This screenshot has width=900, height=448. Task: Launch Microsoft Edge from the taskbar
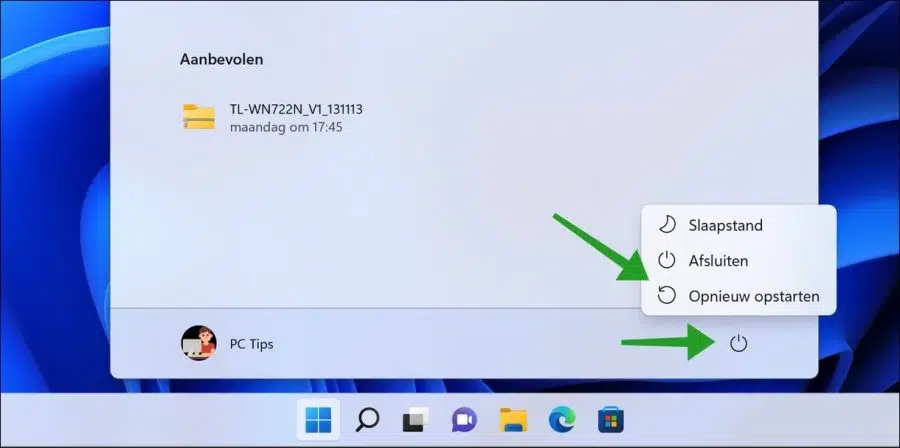(x=562, y=420)
